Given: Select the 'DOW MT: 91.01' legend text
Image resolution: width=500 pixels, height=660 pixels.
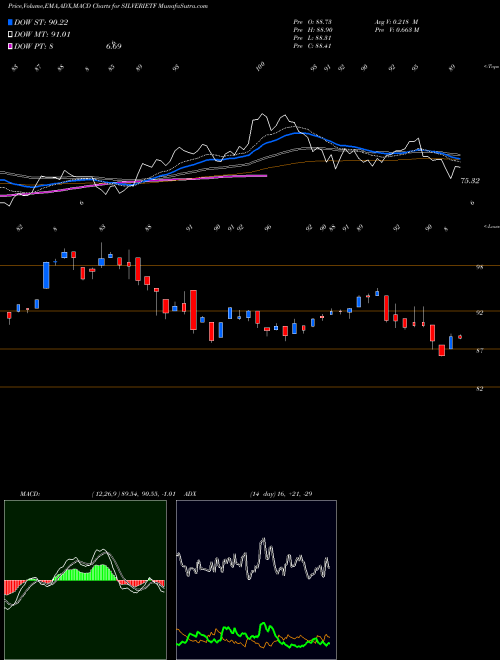Looking at the screenshot, I should pyautogui.click(x=42, y=34).
